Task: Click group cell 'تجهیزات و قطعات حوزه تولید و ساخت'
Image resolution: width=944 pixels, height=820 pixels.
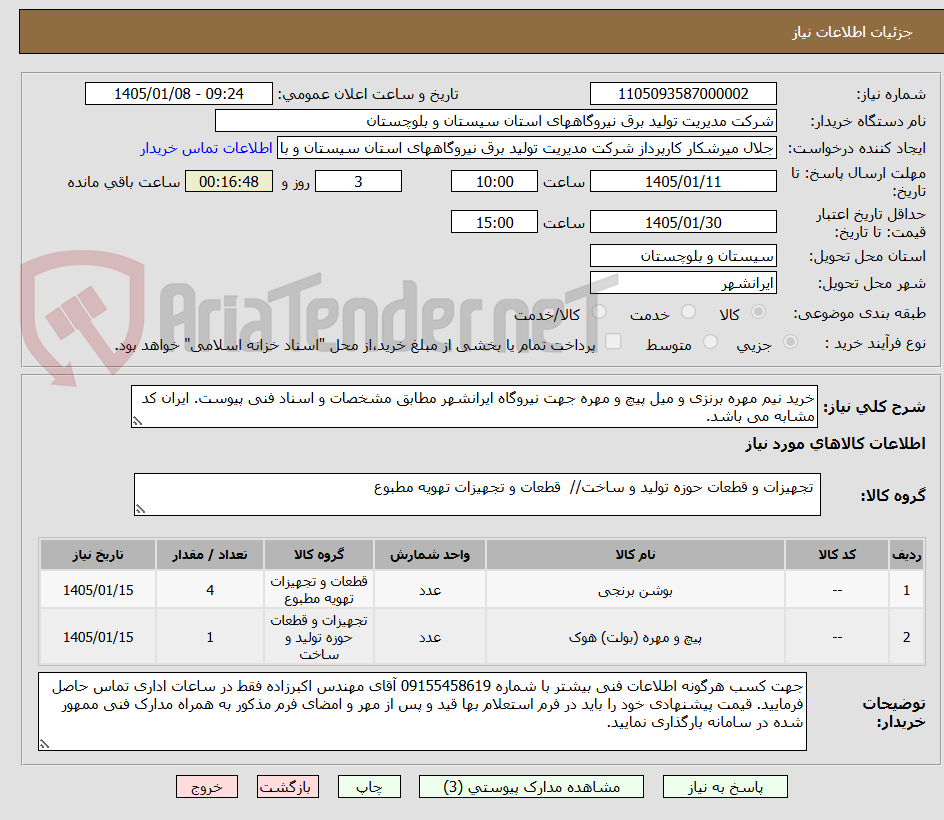Action: [318, 637]
